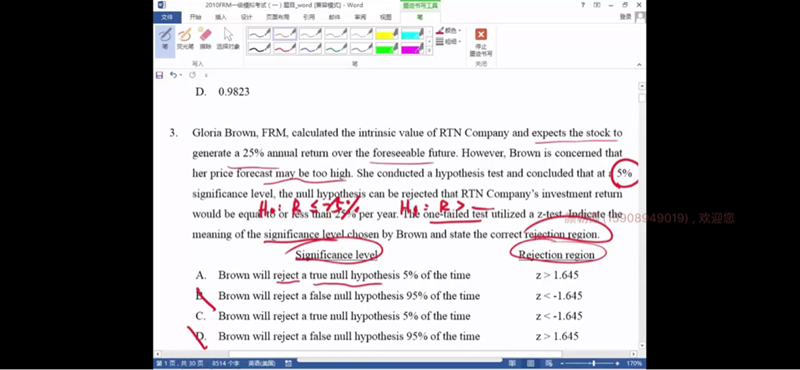Open the pen Color (颜色) dropdown
The height and width of the screenshot is (370, 800).
pos(448,31)
